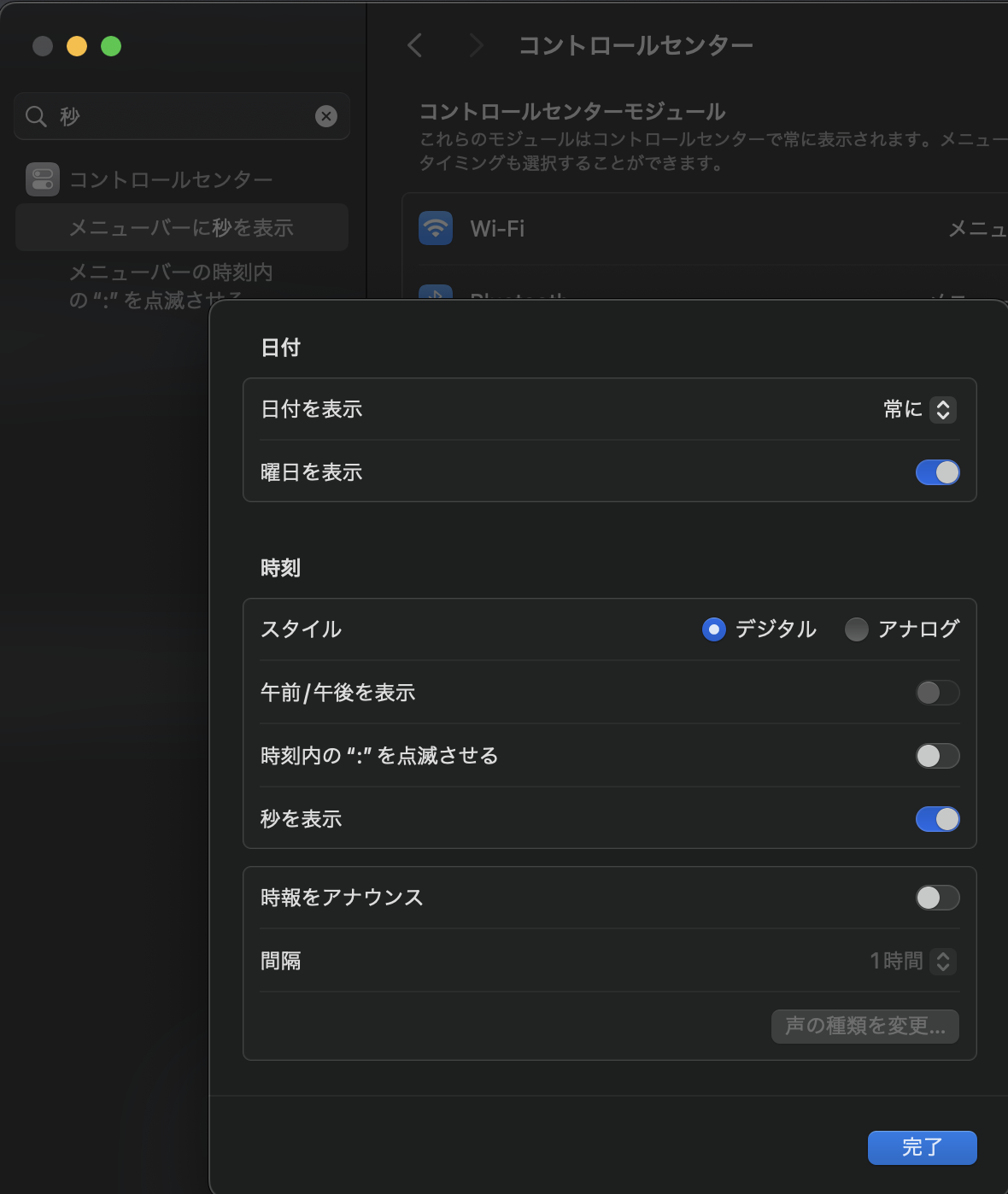This screenshot has height=1194, width=1008.
Task: Open 間隔 dropdown showing 1時間
Action: tap(912, 961)
